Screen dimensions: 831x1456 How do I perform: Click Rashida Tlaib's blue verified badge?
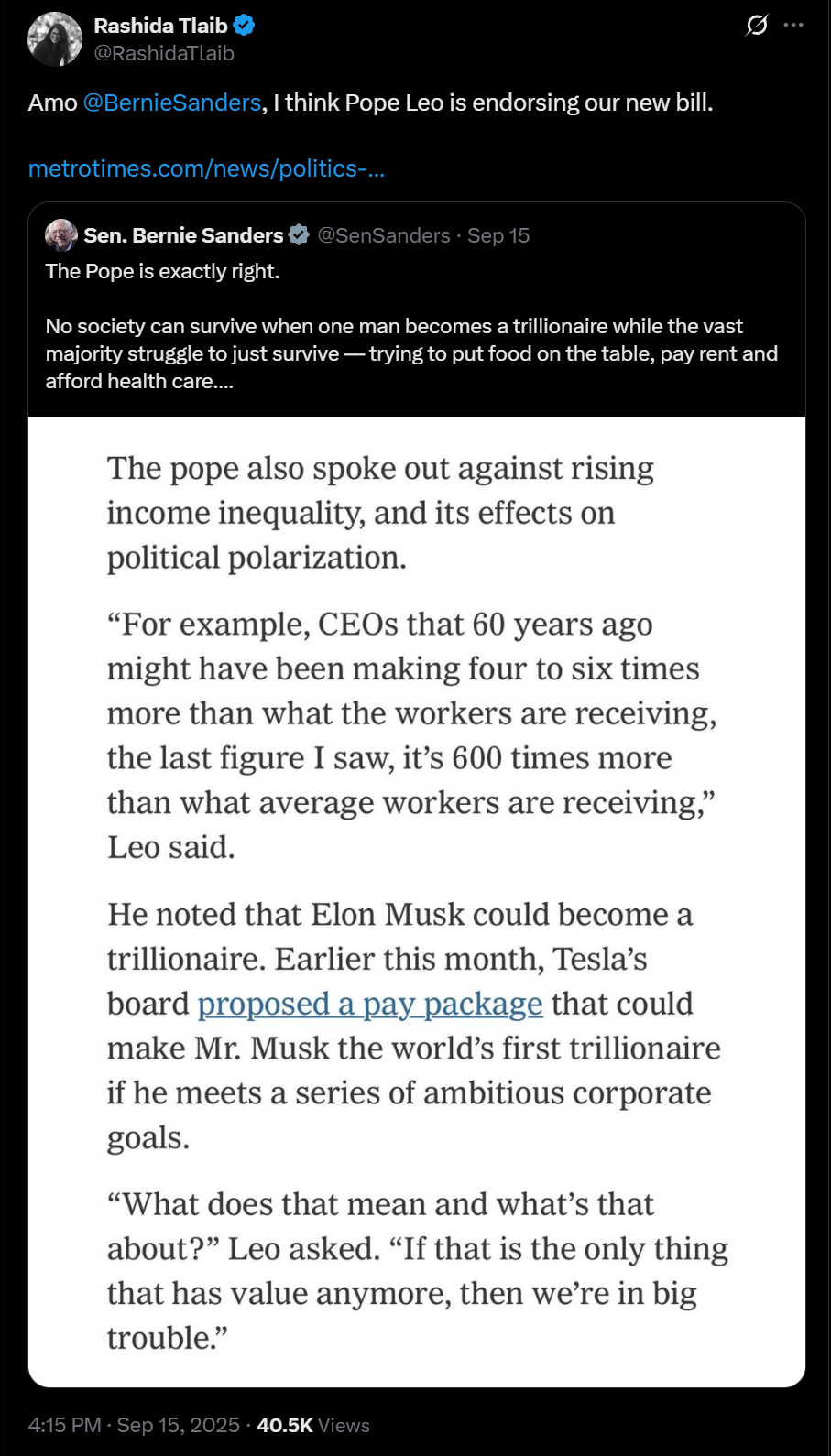coord(244,26)
